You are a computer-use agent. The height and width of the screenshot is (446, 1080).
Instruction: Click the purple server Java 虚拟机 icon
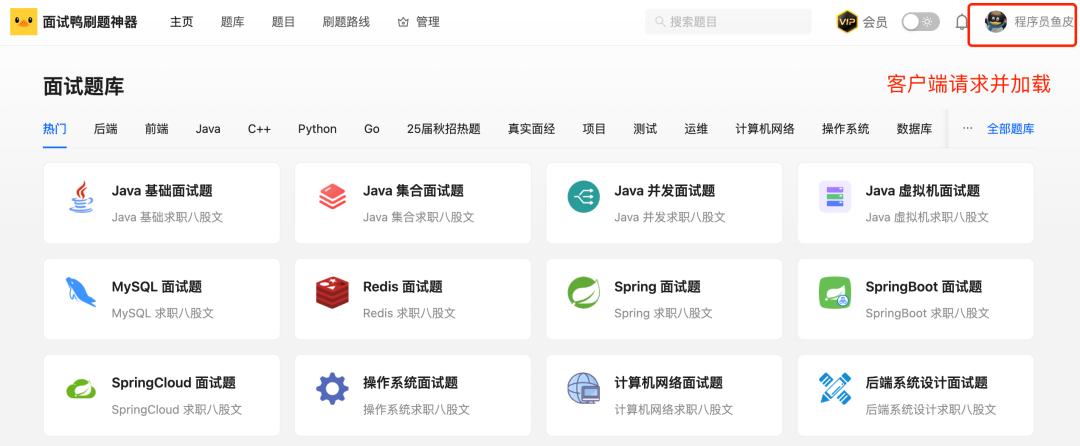coord(835,197)
